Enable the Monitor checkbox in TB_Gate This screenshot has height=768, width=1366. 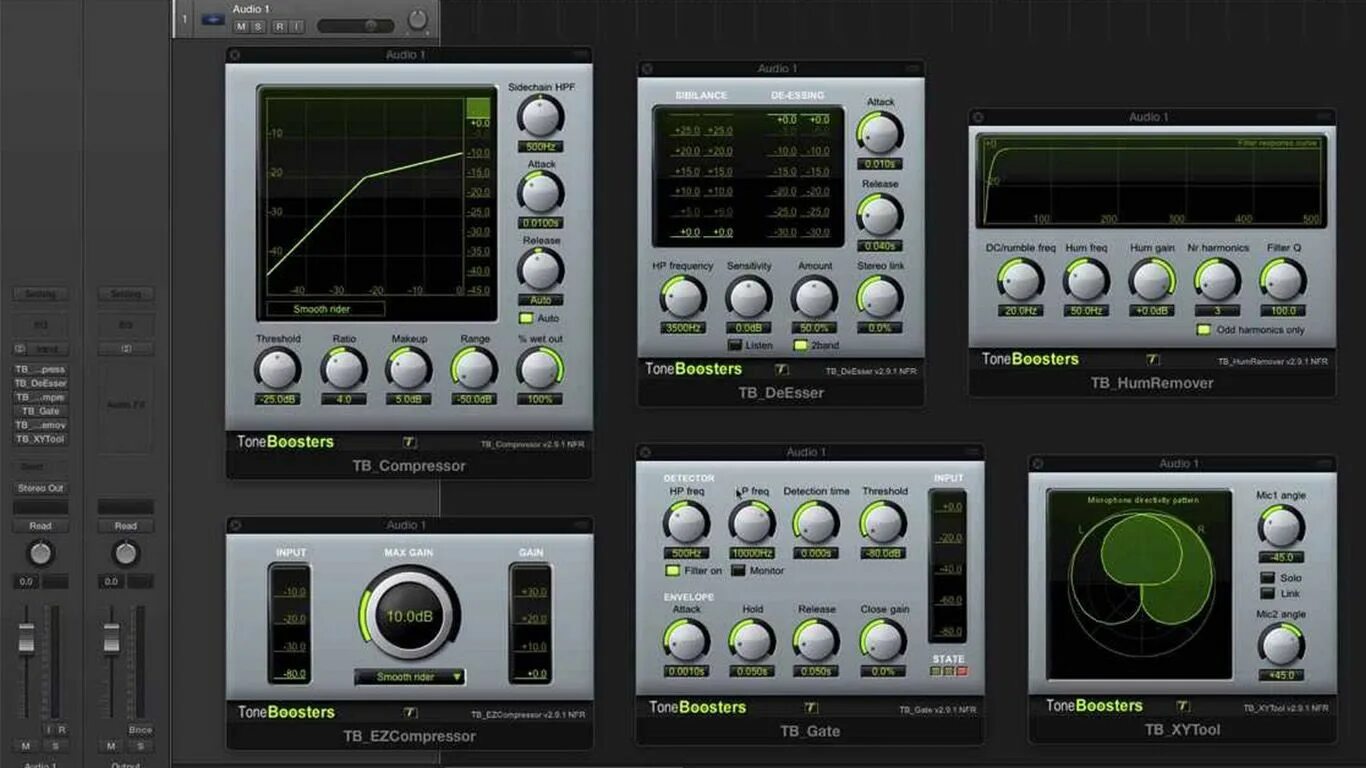(738, 571)
